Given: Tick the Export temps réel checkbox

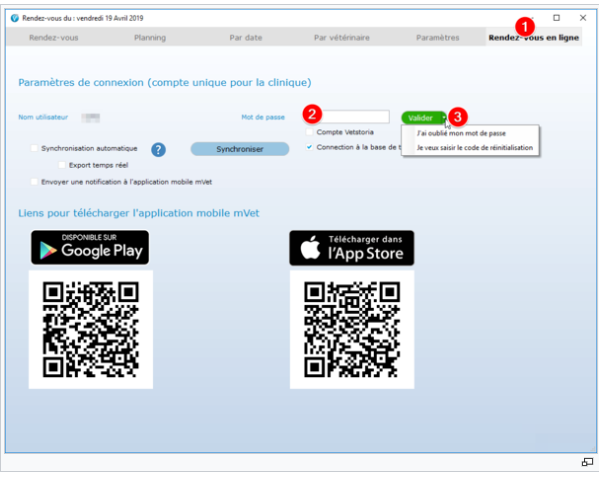Looking at the screenshot, I should point(62,165).
